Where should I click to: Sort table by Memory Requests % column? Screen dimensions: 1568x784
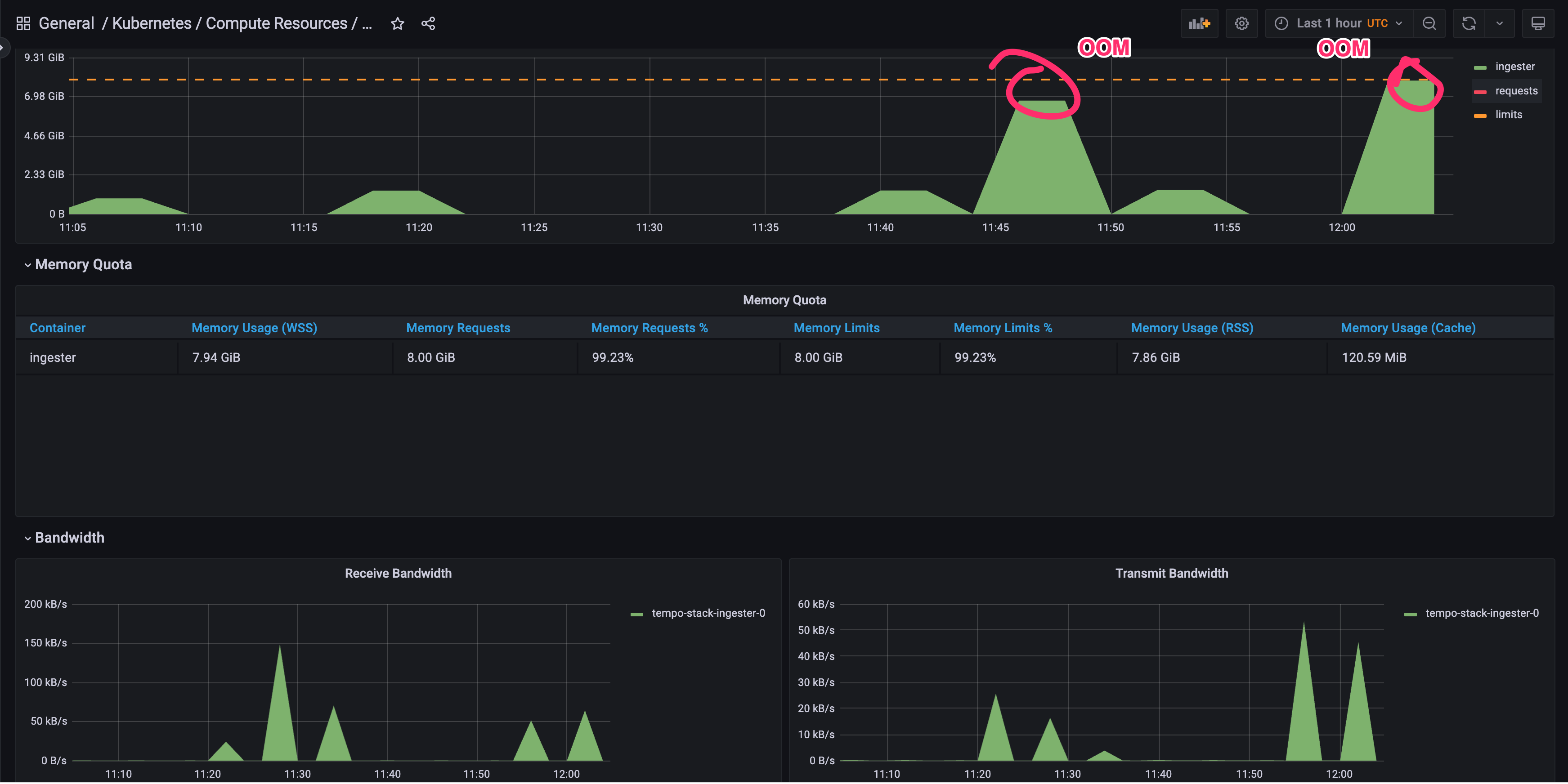coord(649,328)
